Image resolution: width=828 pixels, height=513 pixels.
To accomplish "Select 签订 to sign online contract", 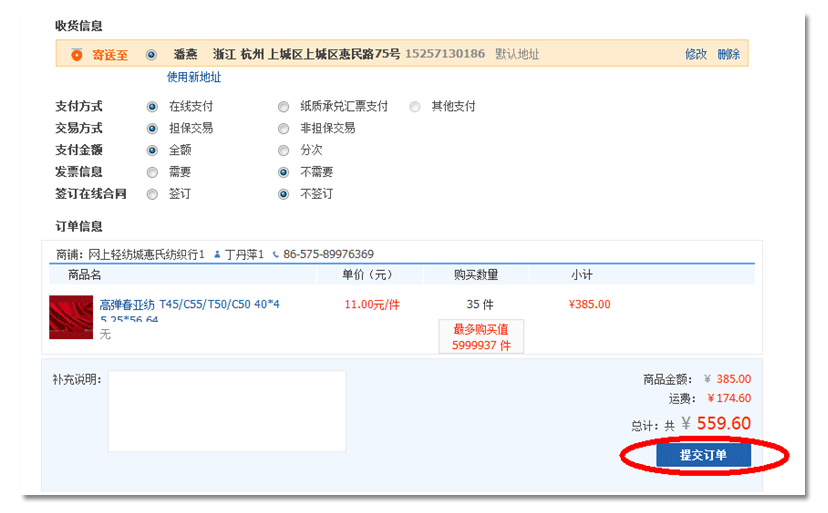I will [152, 194].
